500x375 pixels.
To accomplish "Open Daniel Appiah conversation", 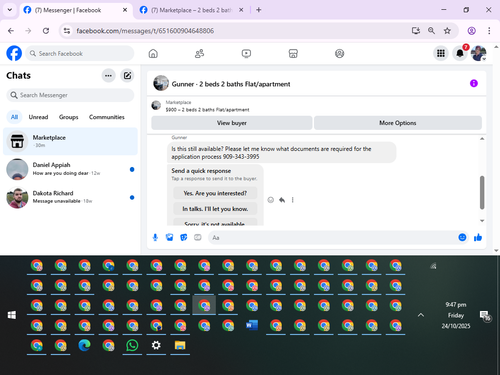I will (70, 169).
